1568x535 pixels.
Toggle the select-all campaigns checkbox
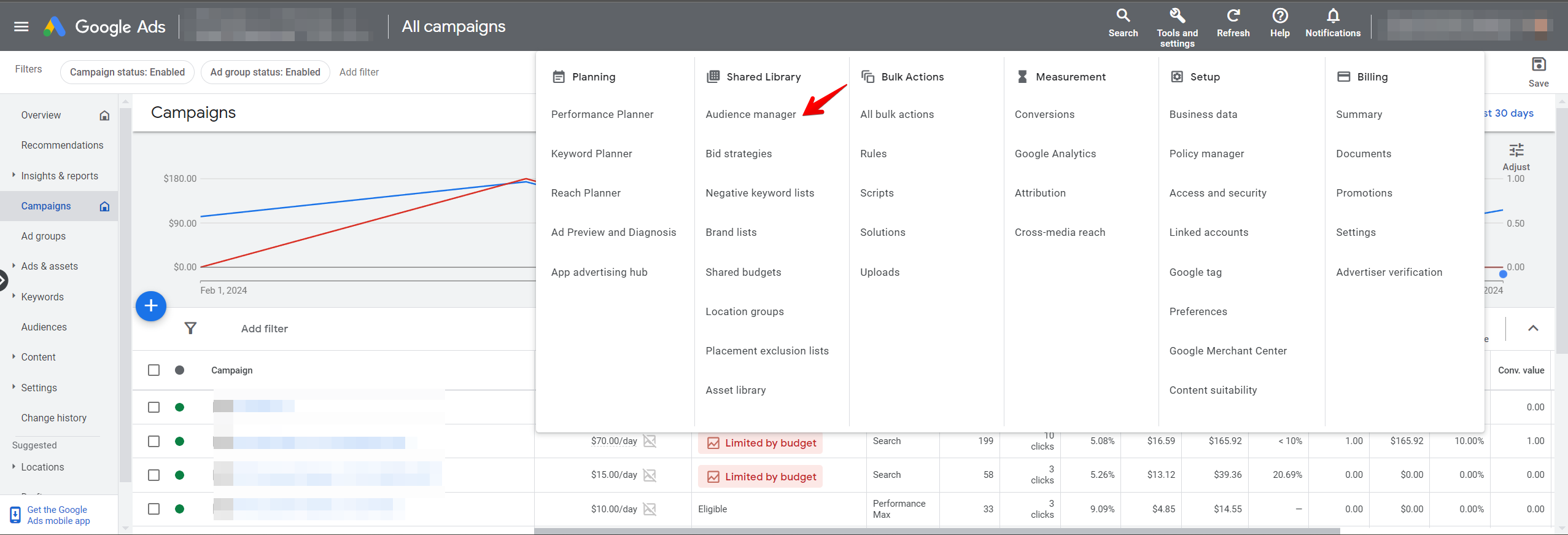(153, 370)
